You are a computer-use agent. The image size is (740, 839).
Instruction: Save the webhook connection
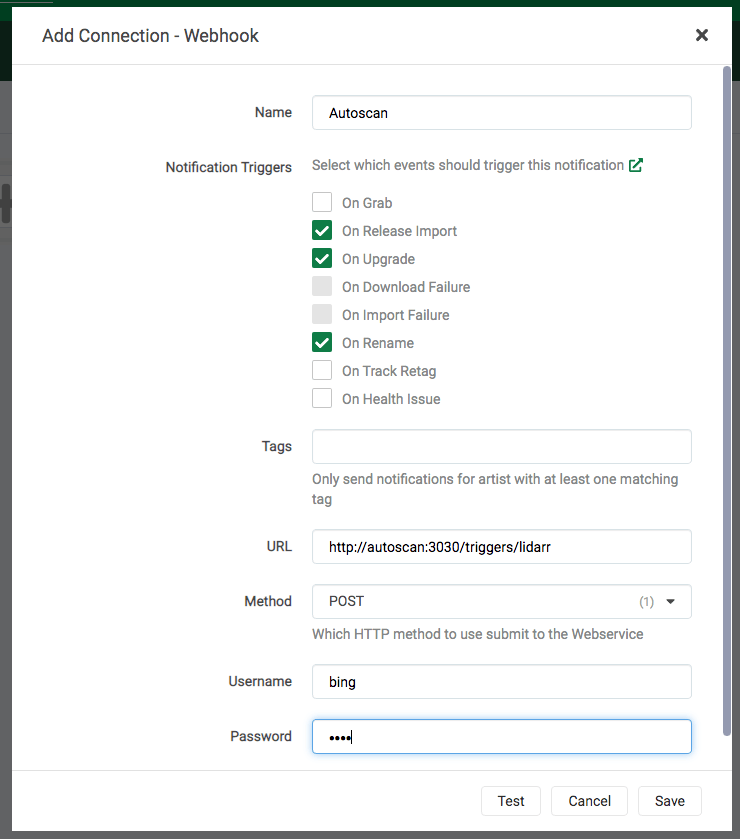pyautogui.click(x=669, y=801)
